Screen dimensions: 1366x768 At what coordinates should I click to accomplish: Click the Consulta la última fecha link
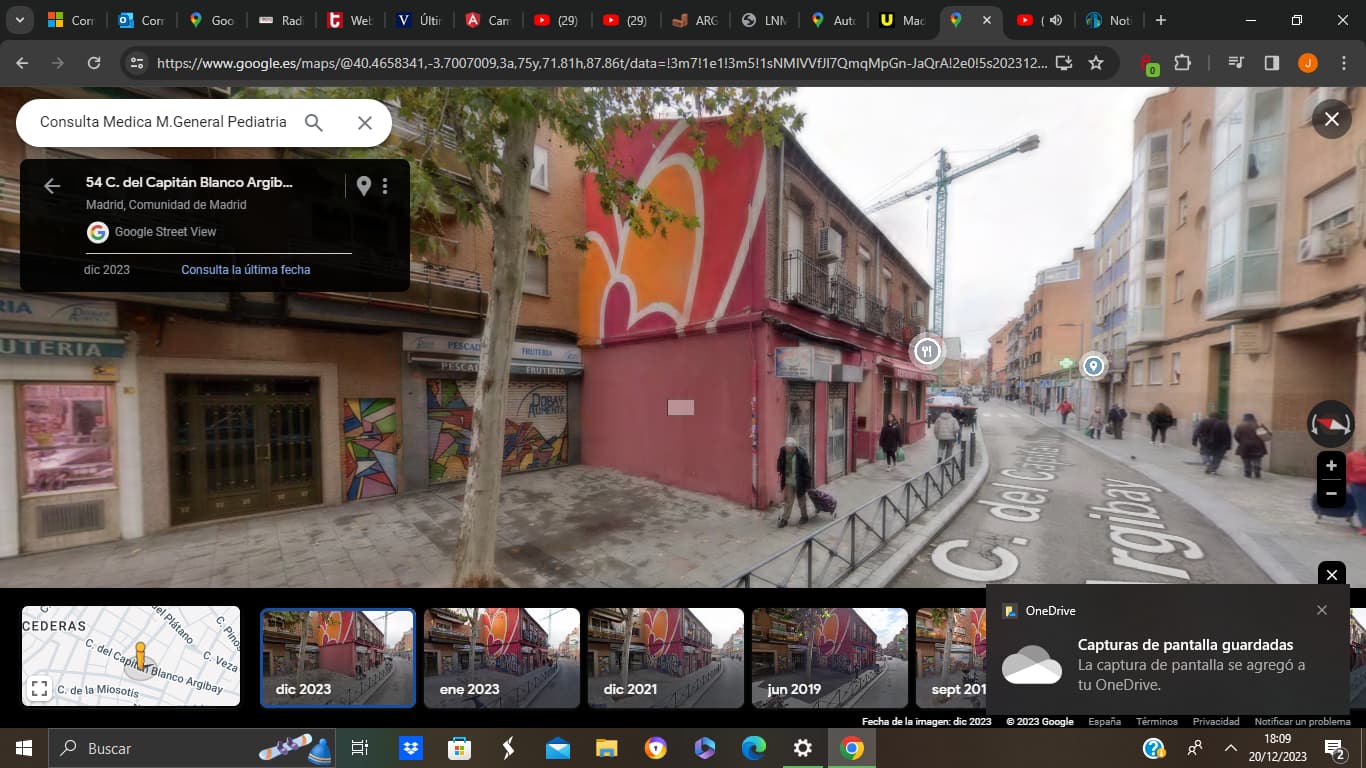246,270
